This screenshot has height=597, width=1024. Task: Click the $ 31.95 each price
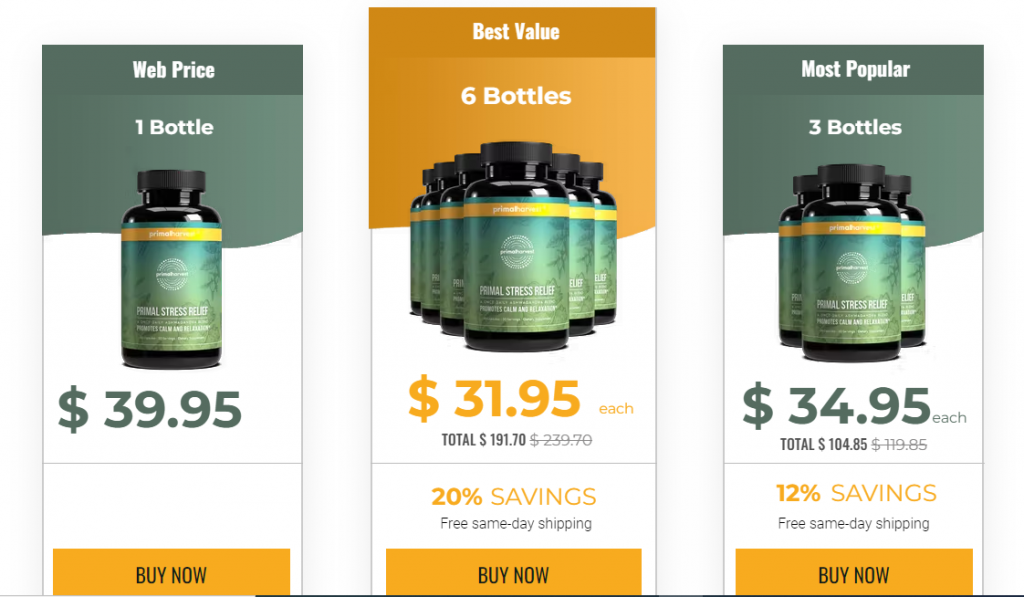point(520,398)
